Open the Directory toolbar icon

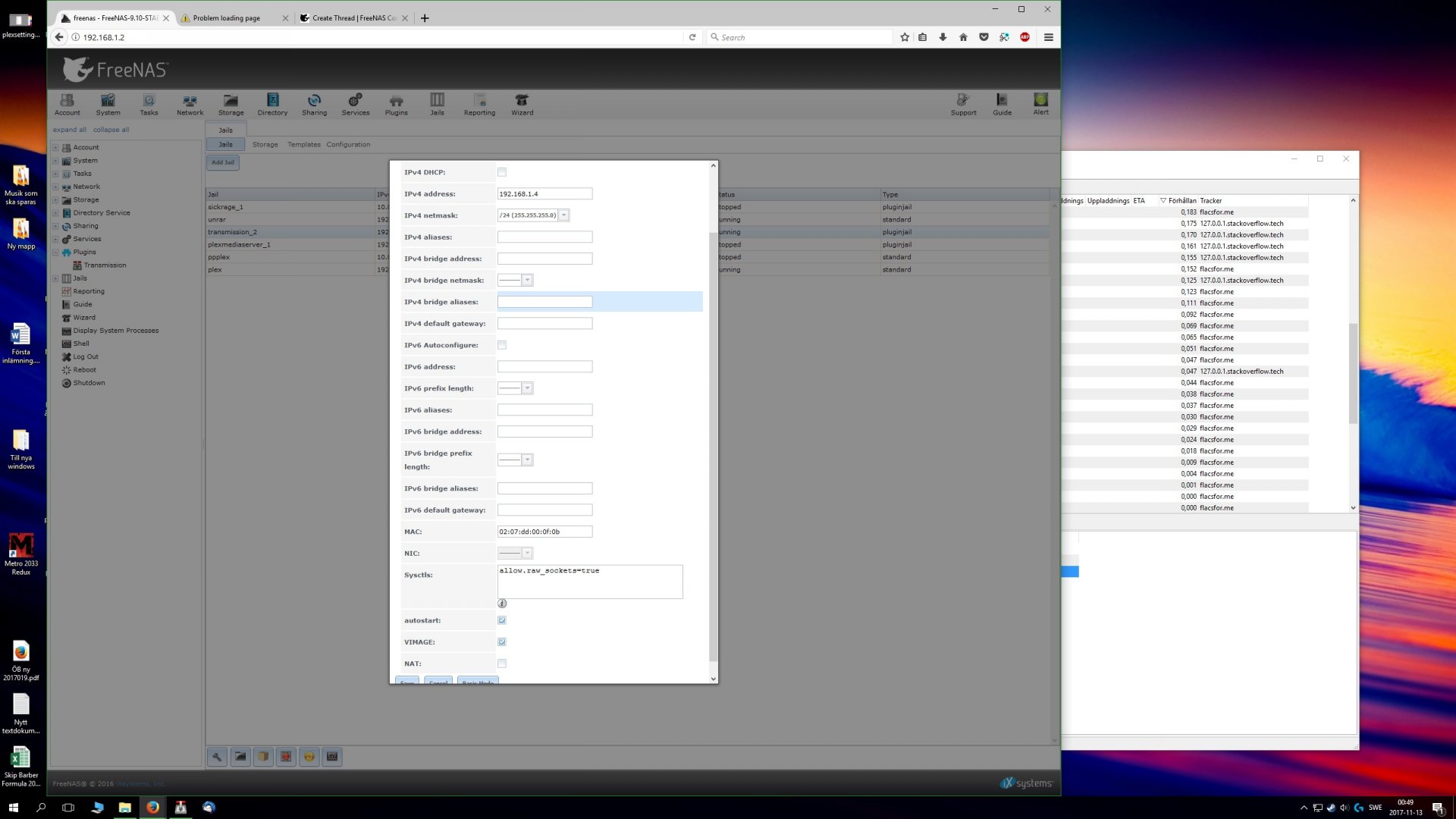(272, 105)
